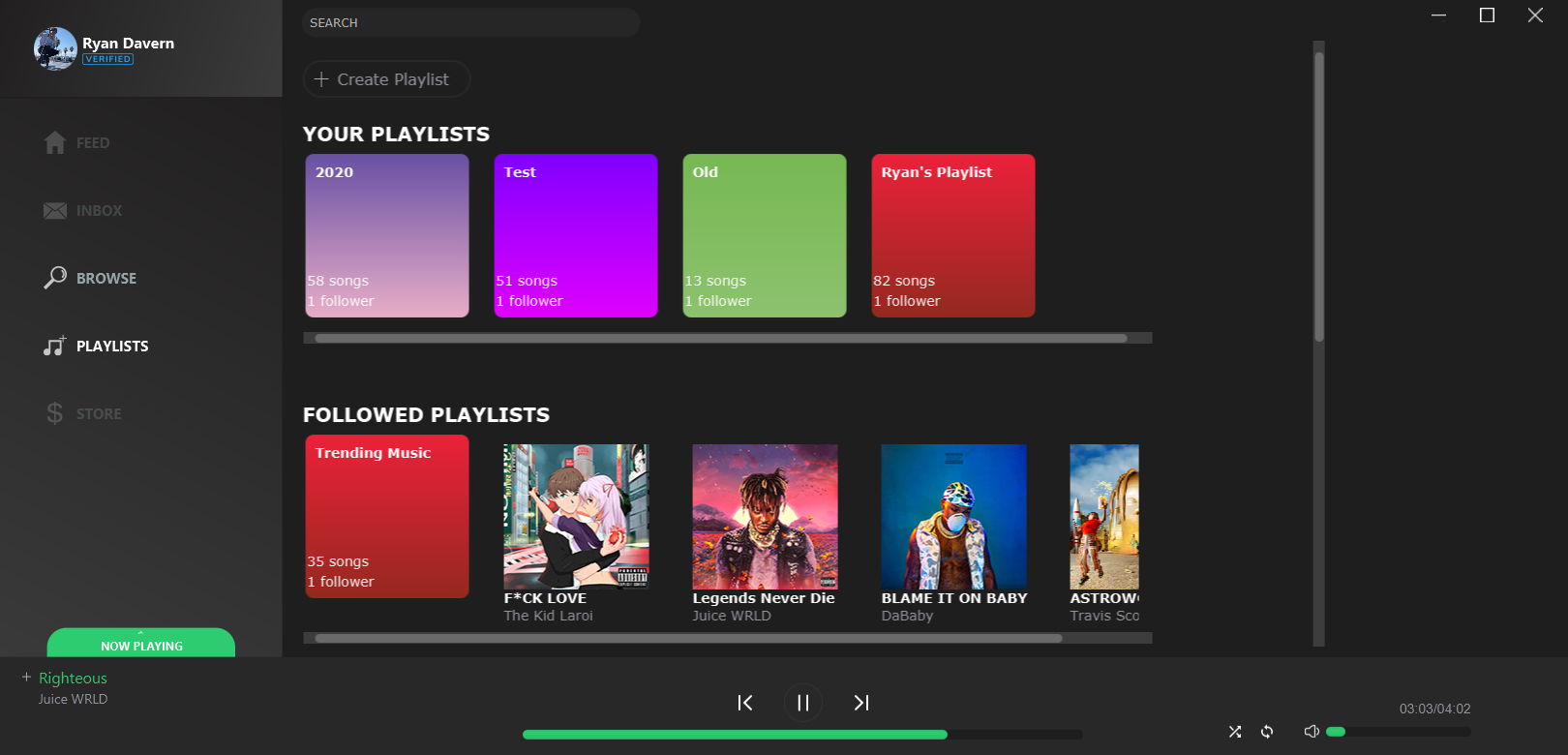The width and height of the screenshot is (1568, 755).
Task: Open the Ryan's Playlist tile
Action: click(x=952, y=235)
